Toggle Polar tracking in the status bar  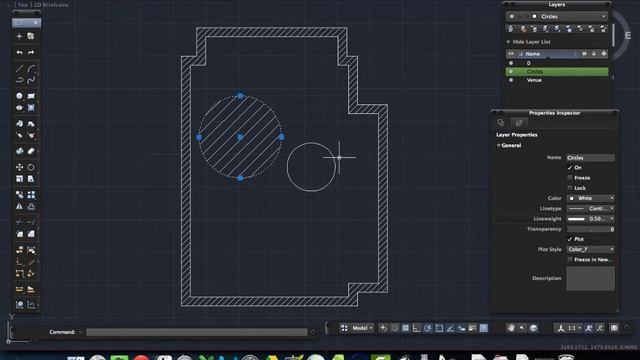(428, 328)
